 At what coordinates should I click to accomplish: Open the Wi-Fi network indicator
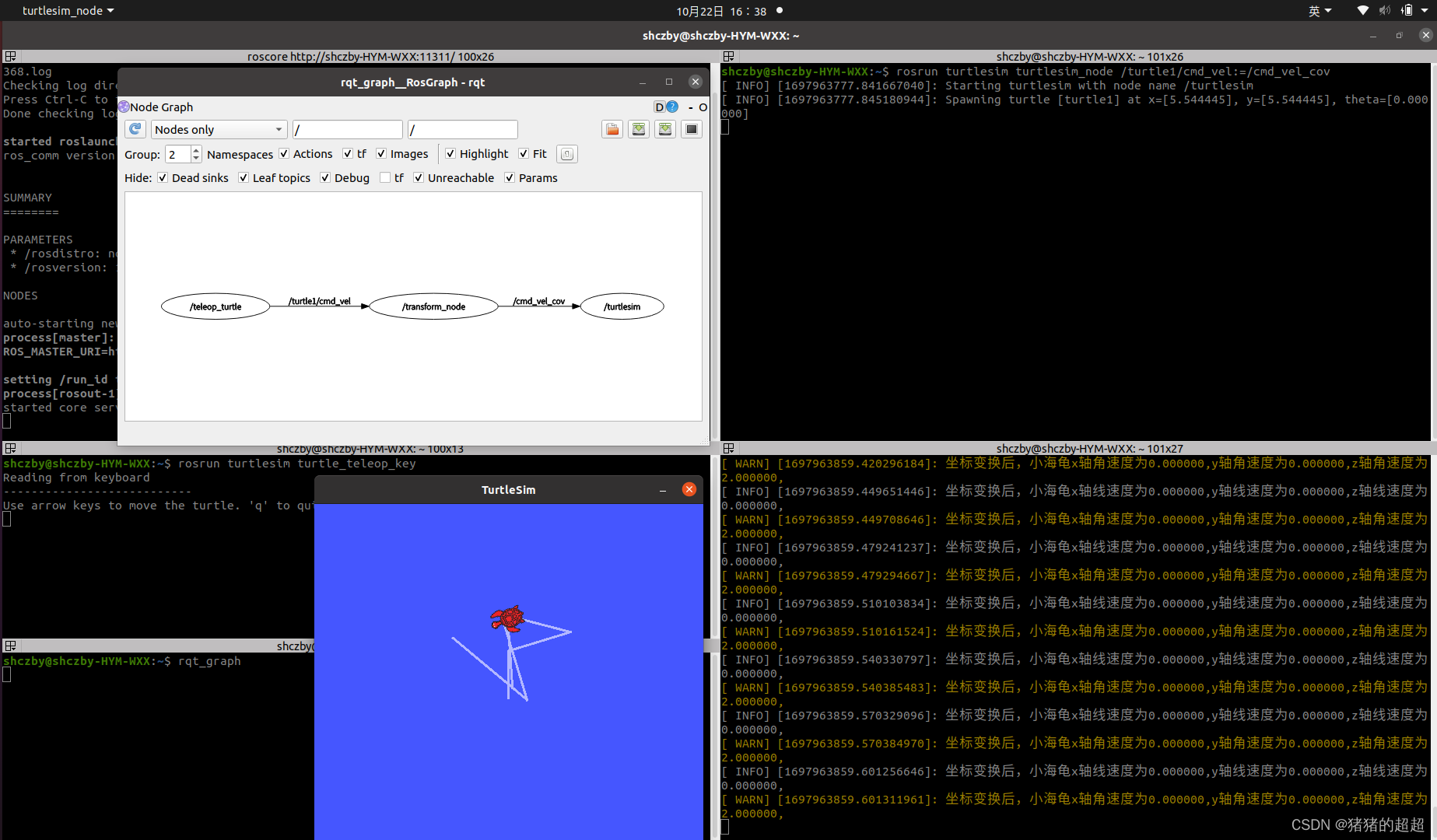[1362, 11]
